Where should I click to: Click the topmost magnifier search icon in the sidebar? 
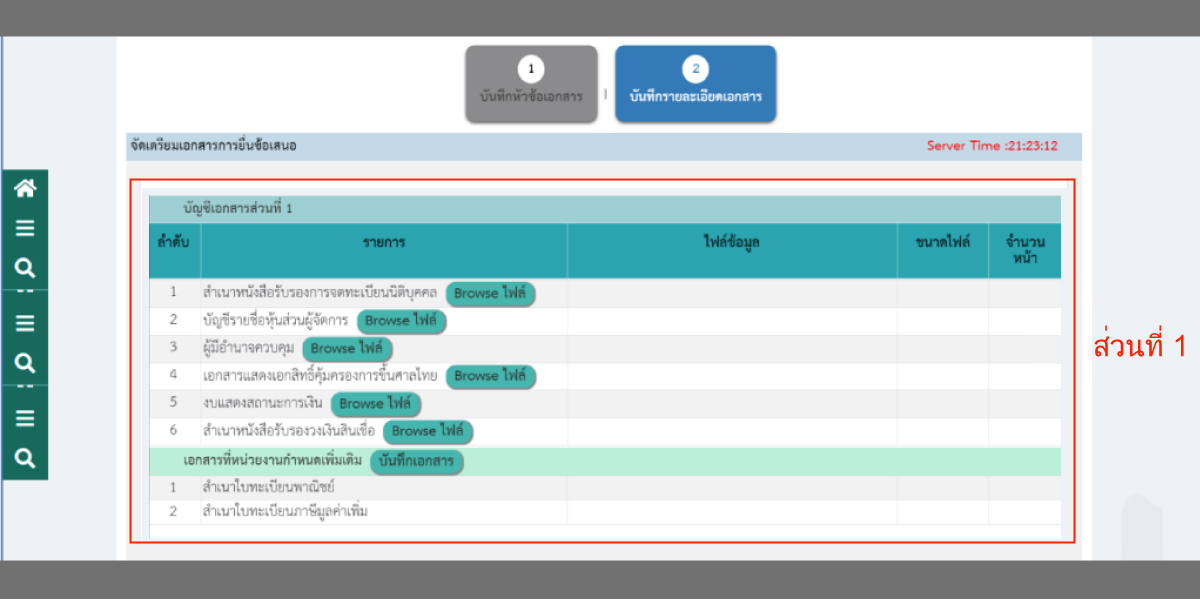click(25, 268)
